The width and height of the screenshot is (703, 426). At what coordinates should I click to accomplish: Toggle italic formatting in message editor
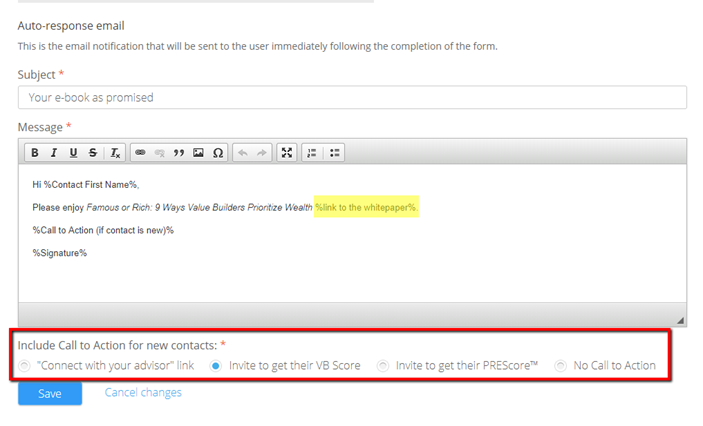click(x=54, y=153)
